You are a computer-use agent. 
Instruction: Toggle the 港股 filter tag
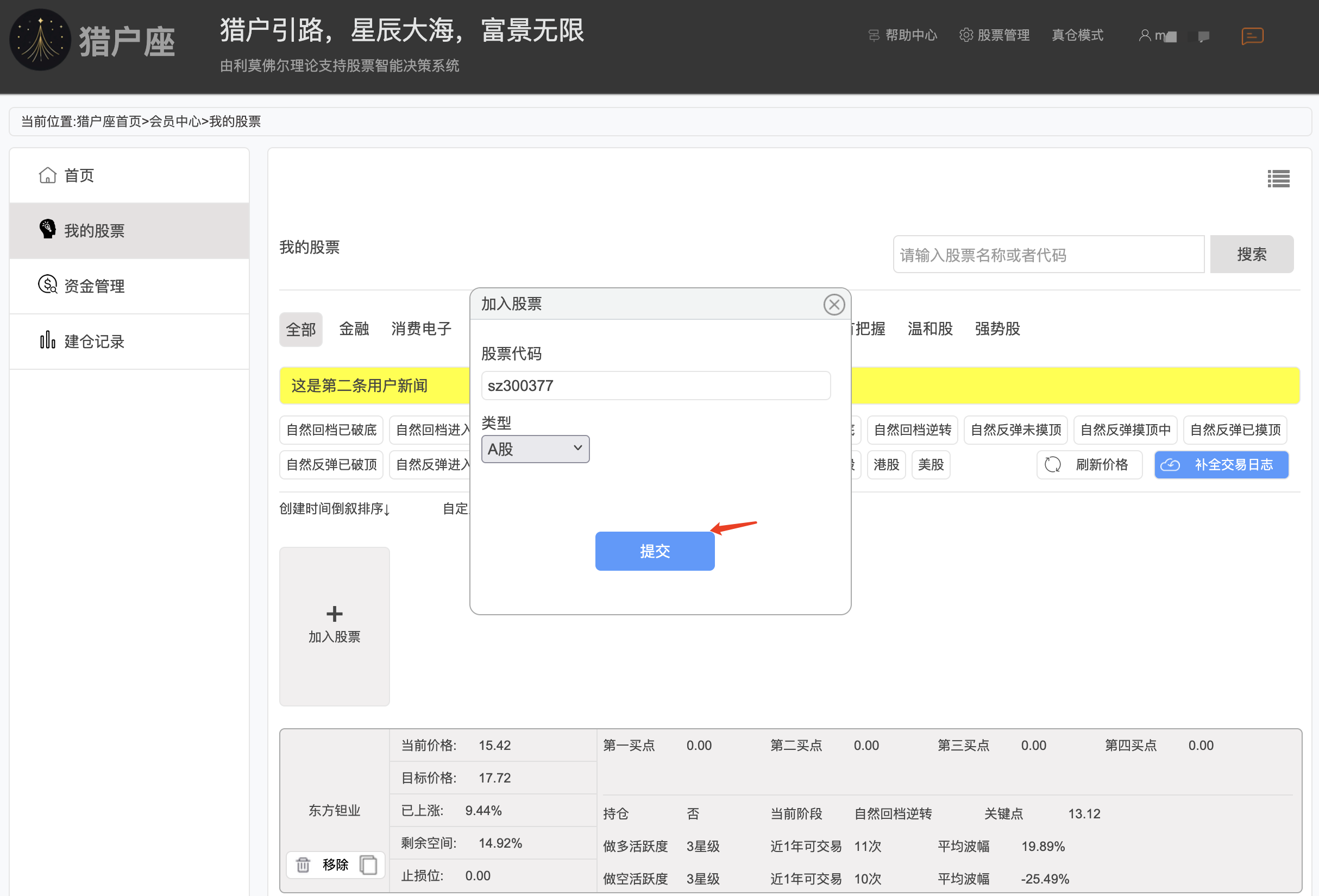[x=887, y=465]
